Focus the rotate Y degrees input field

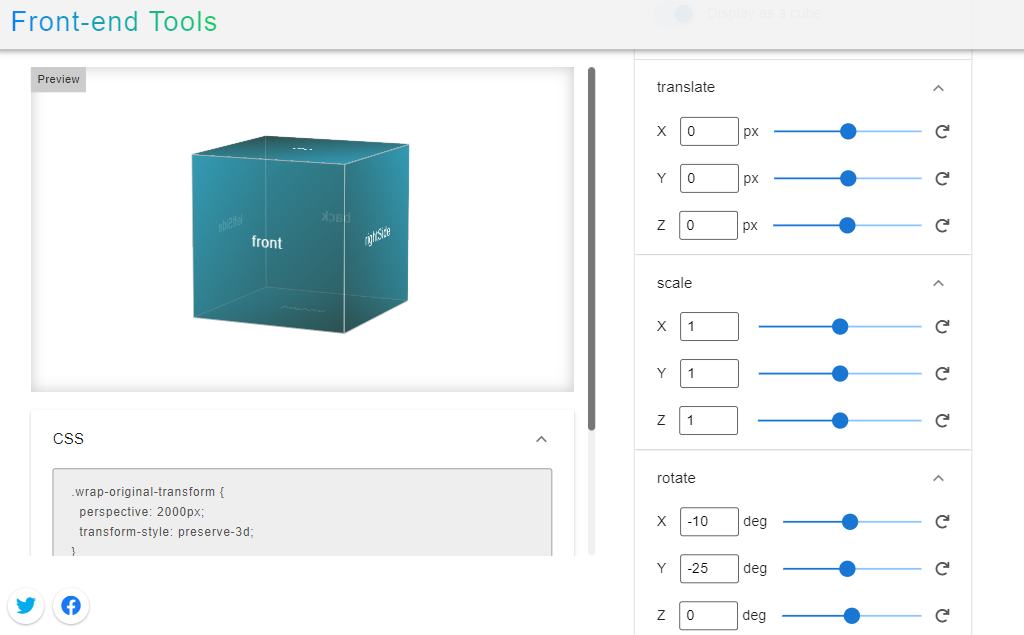pos(709,568)
